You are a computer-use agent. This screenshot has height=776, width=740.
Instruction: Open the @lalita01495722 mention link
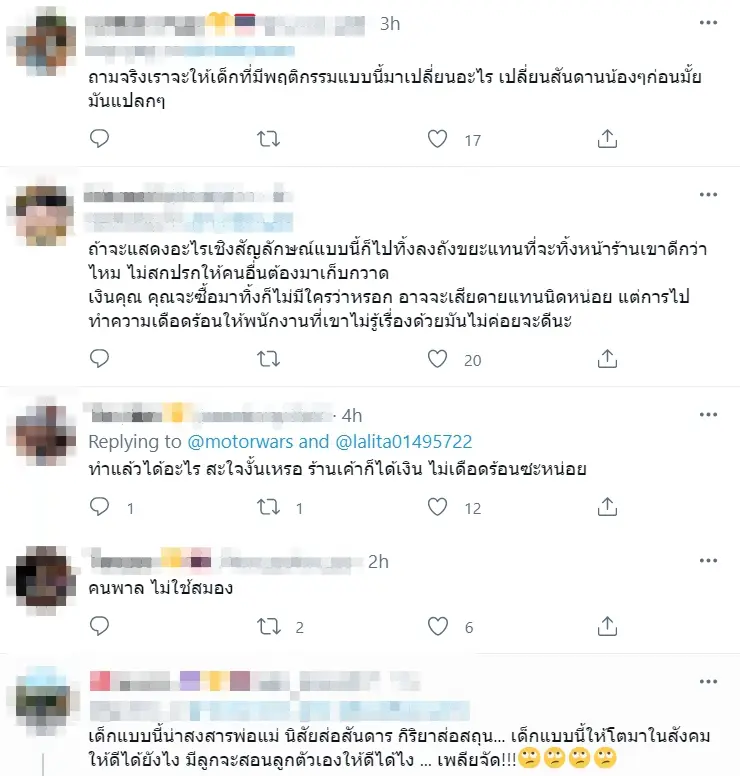tap(403, 441)
